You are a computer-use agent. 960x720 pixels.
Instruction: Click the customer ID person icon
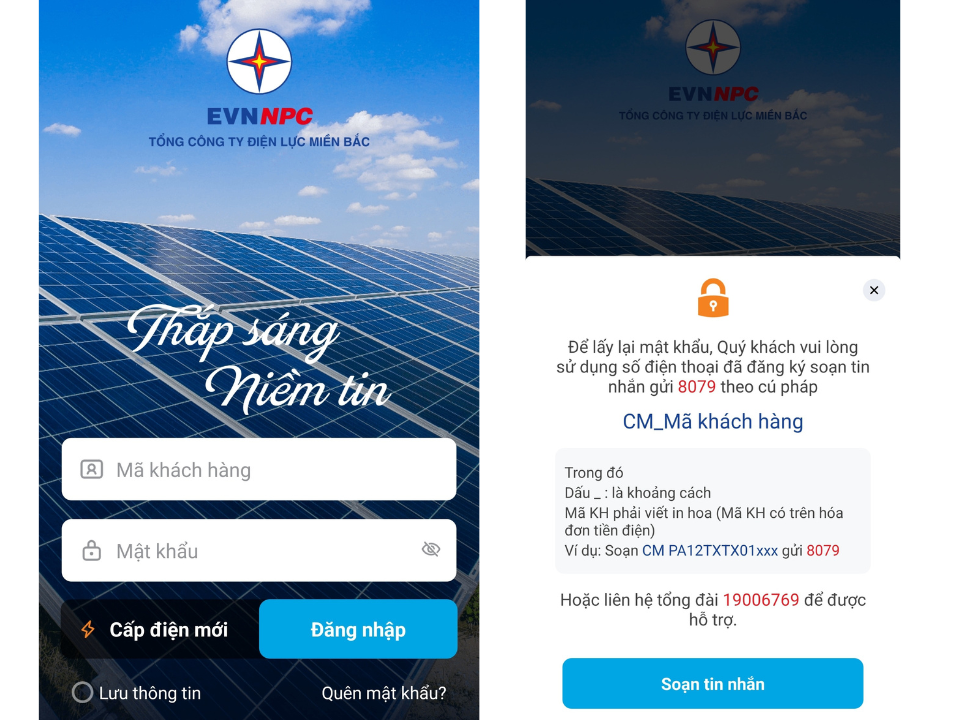(92, 470)
